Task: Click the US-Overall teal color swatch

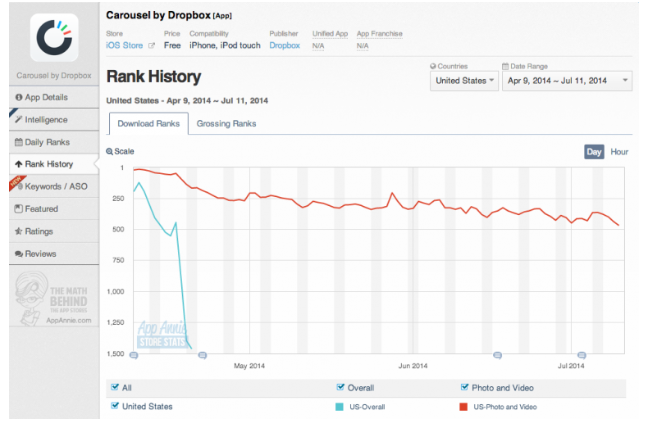Action: tap(339, 407)
